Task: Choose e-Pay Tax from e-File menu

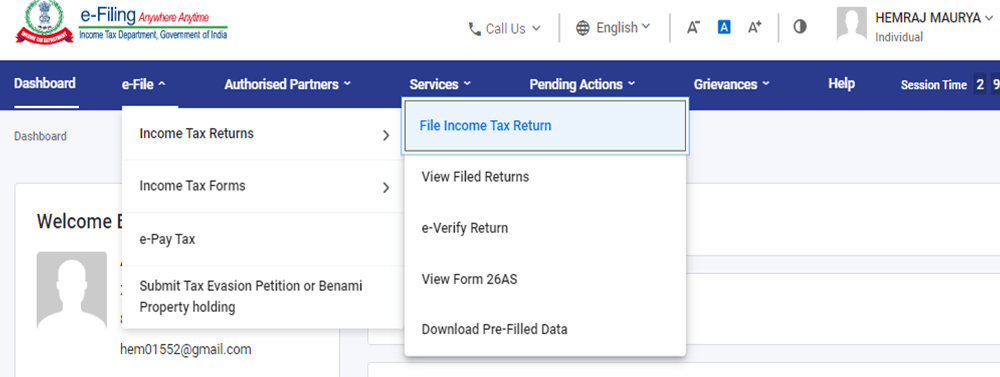Action: [x=263, y=240]
